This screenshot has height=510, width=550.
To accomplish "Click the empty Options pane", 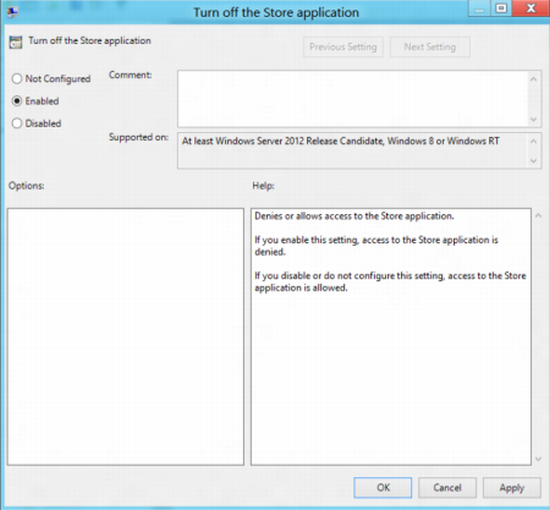I will [126, 337].
